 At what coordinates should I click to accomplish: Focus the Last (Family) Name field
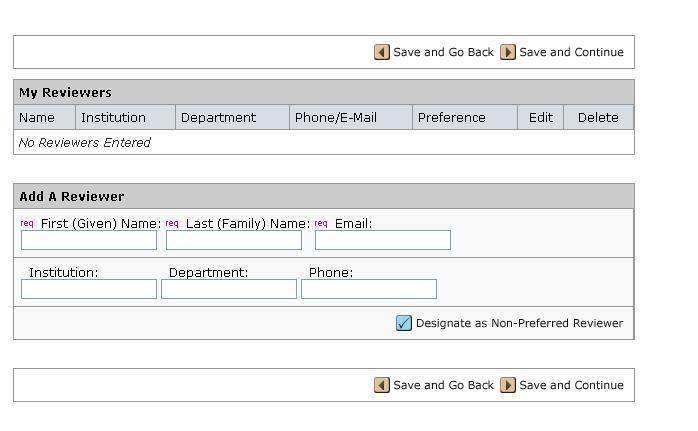pos(234,240)
